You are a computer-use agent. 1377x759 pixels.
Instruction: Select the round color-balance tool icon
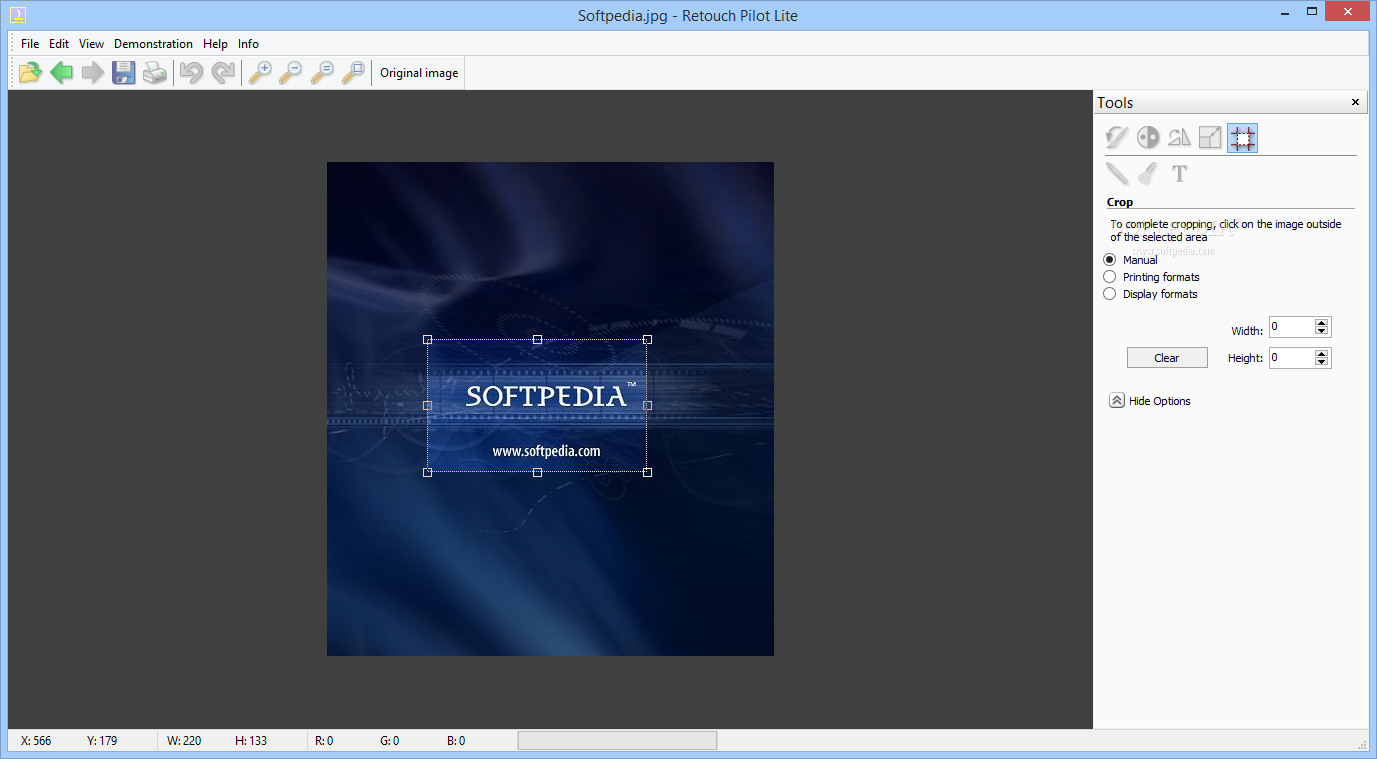(1148, 138)
